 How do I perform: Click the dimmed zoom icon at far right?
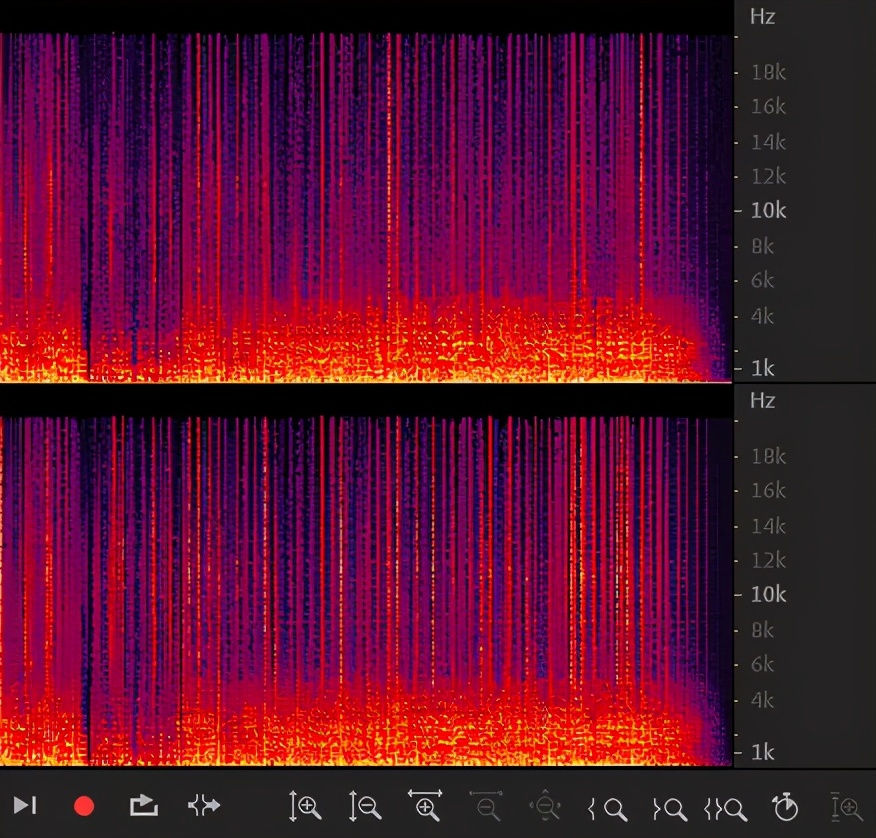pyautogui.click(x=846, y=806)
